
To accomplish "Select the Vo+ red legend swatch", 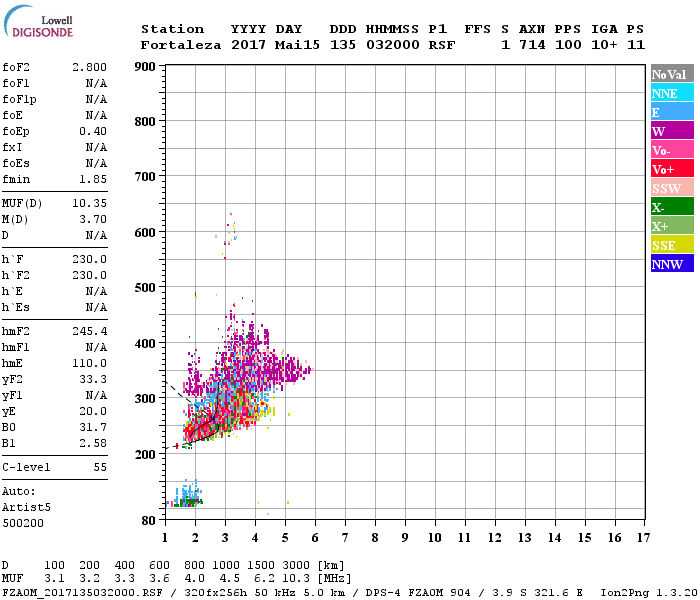I will (x=672, y=169).
